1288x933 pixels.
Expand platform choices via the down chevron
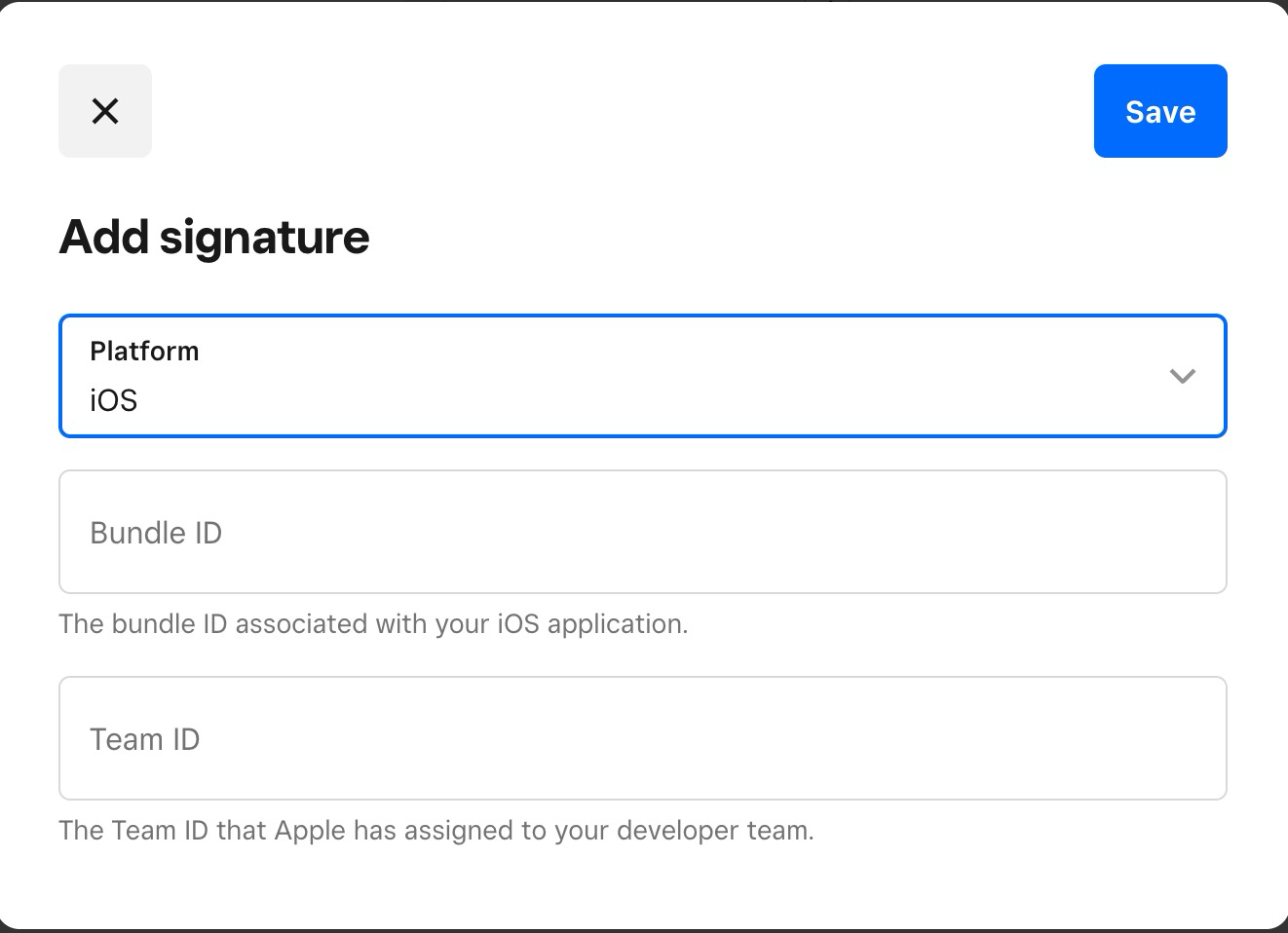coord(1182,376)
